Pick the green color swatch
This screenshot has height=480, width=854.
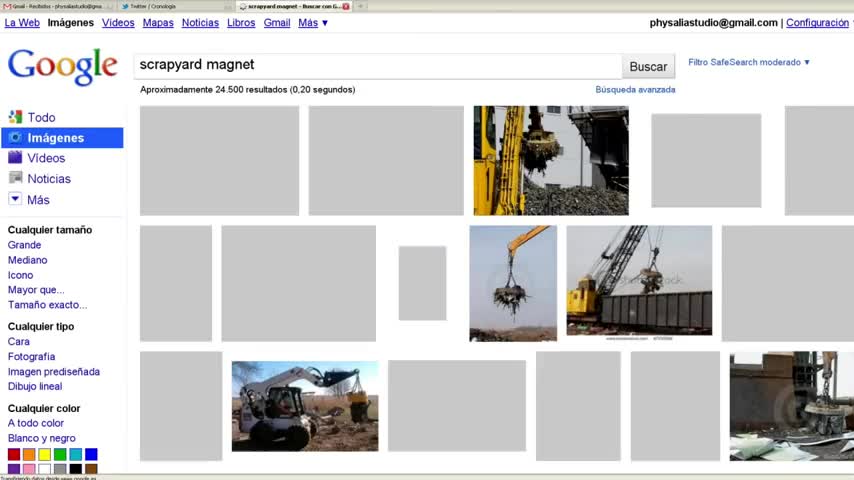60,454
